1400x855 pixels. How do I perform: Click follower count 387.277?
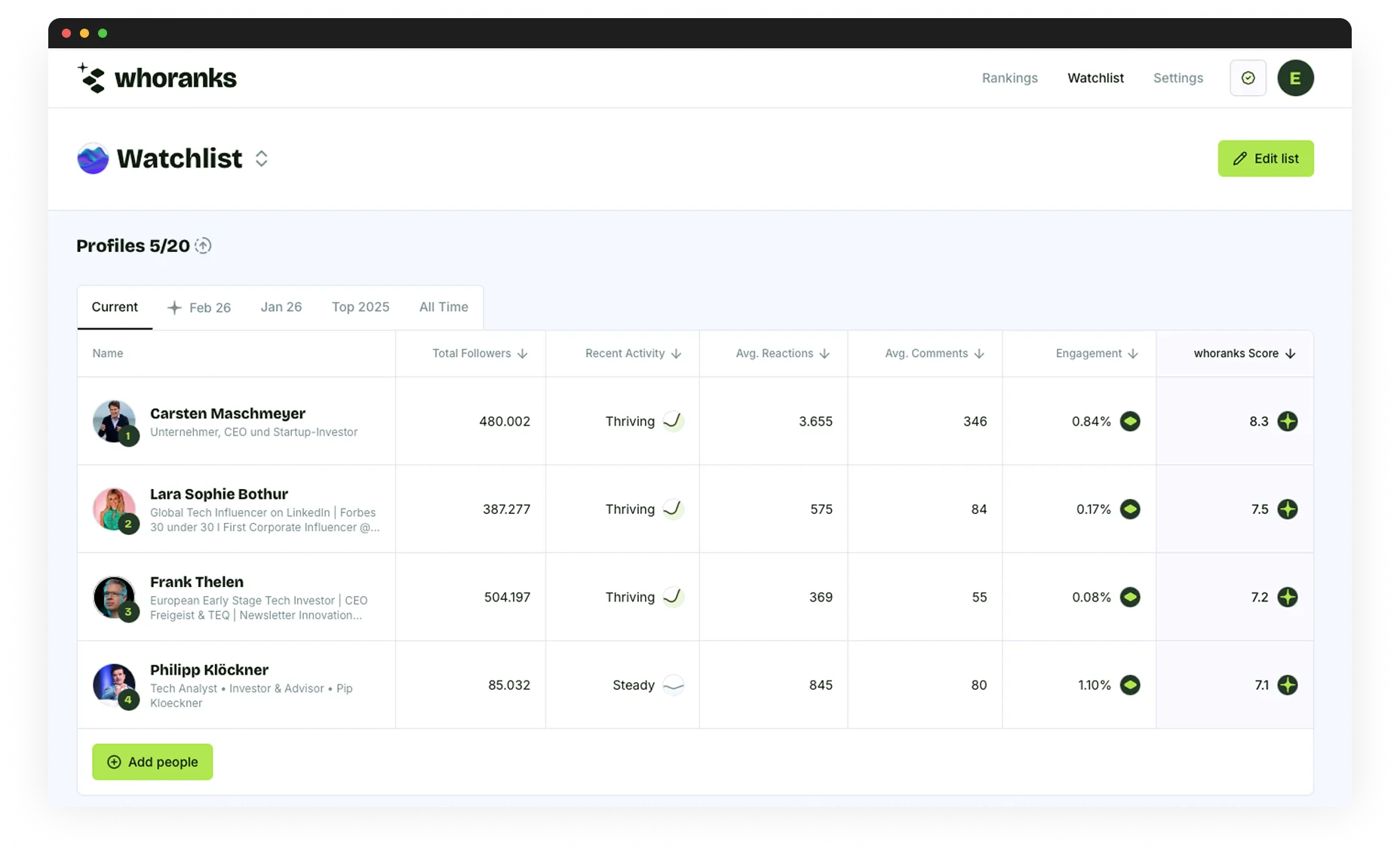click(x=506, y=509)
